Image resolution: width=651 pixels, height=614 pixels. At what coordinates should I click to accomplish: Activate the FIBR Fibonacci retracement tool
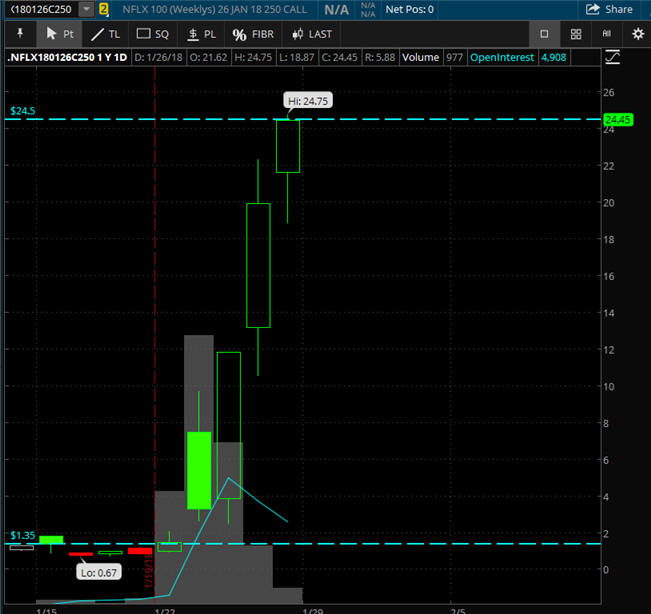pos(253,34)
